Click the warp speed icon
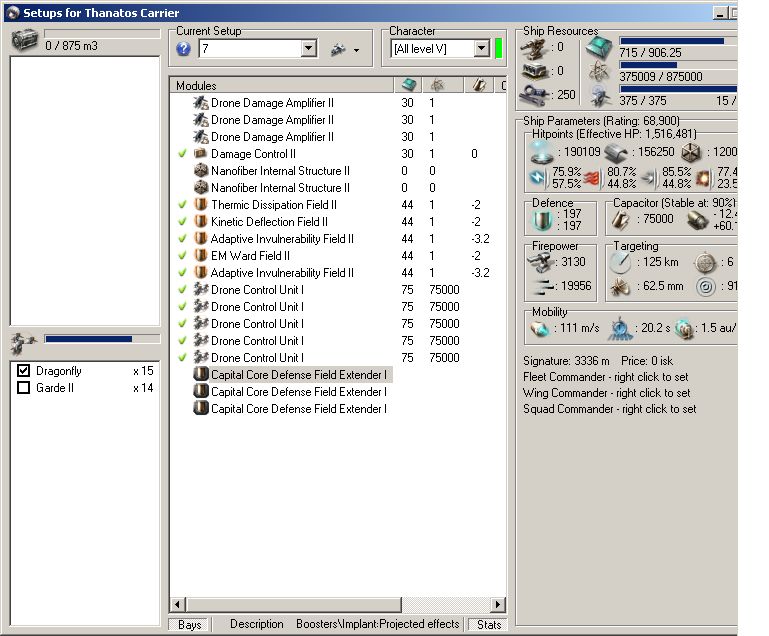This screenshot has height=636, width=769. point(684,329)
